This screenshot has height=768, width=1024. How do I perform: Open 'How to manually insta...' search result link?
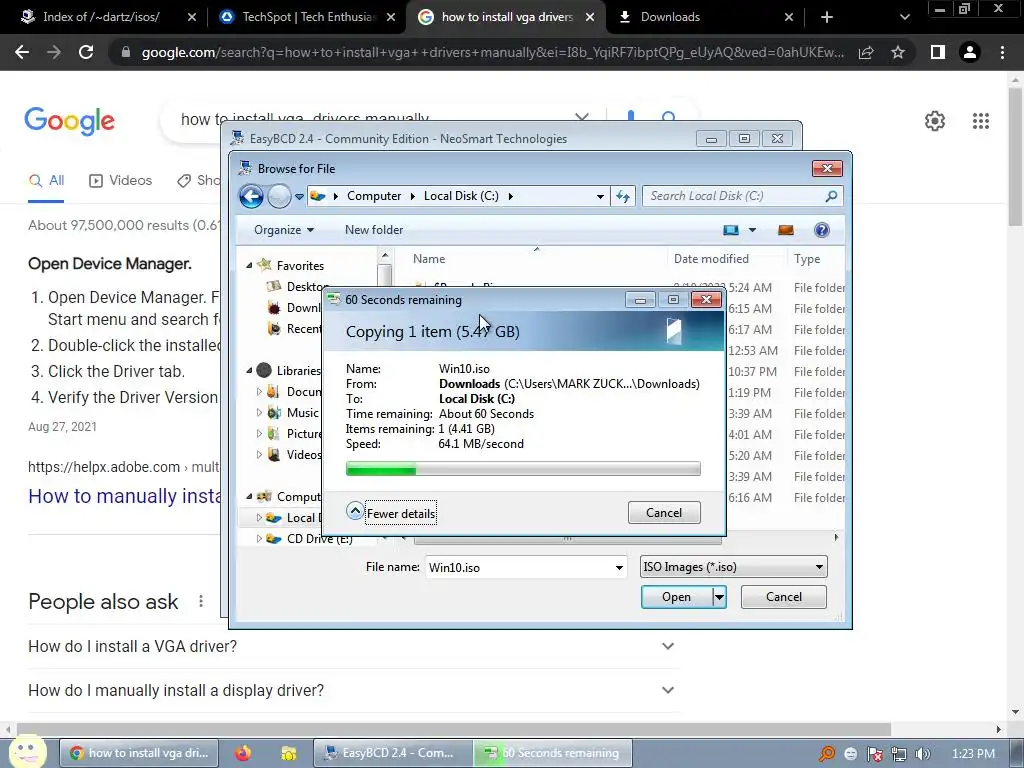tap(125, 496)
